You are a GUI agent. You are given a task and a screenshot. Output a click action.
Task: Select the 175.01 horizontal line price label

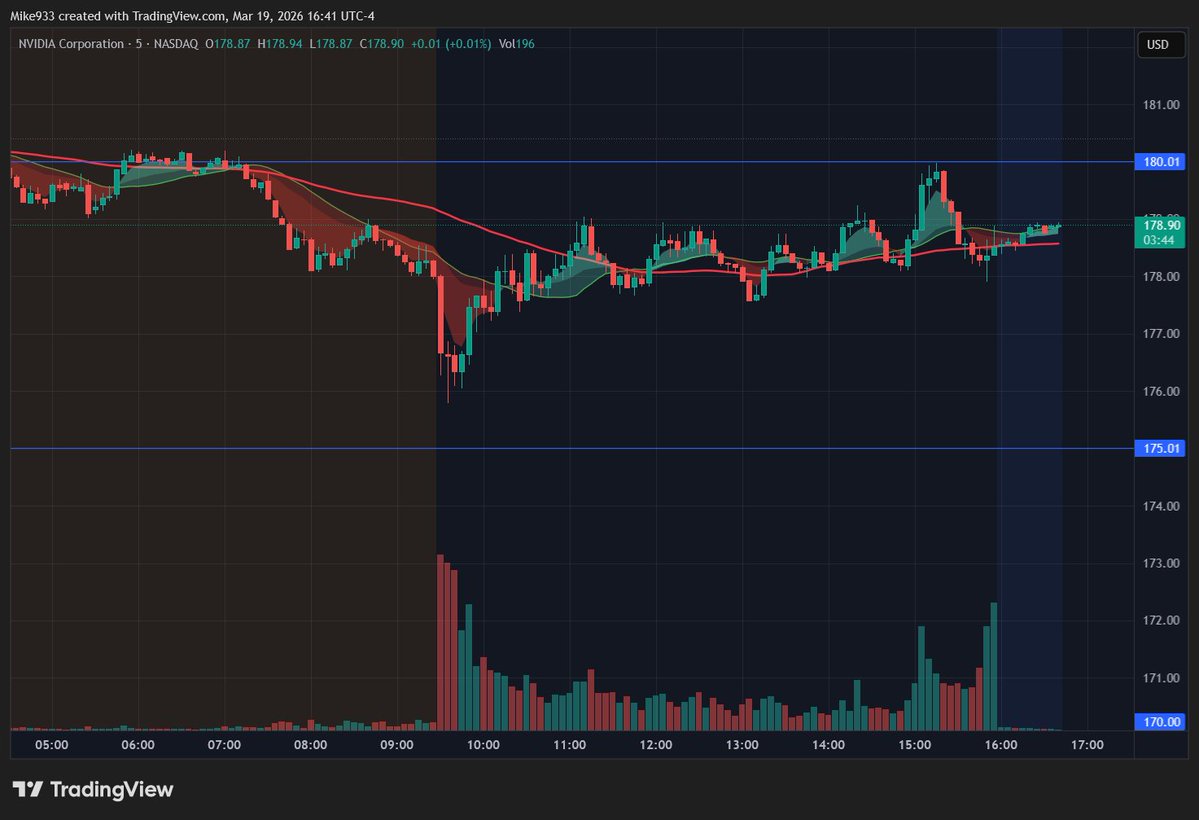[1161, 448]
